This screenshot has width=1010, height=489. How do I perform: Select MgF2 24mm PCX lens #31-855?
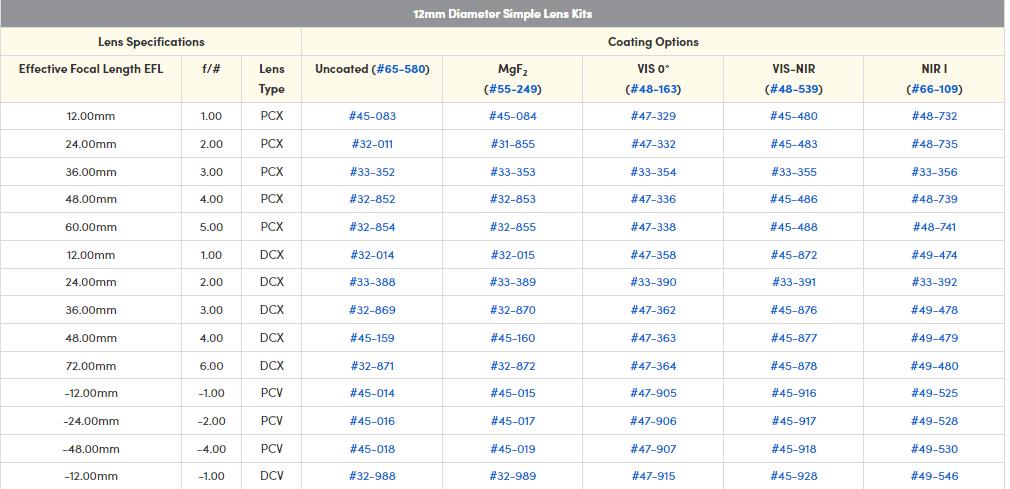[x=512, y=144]
